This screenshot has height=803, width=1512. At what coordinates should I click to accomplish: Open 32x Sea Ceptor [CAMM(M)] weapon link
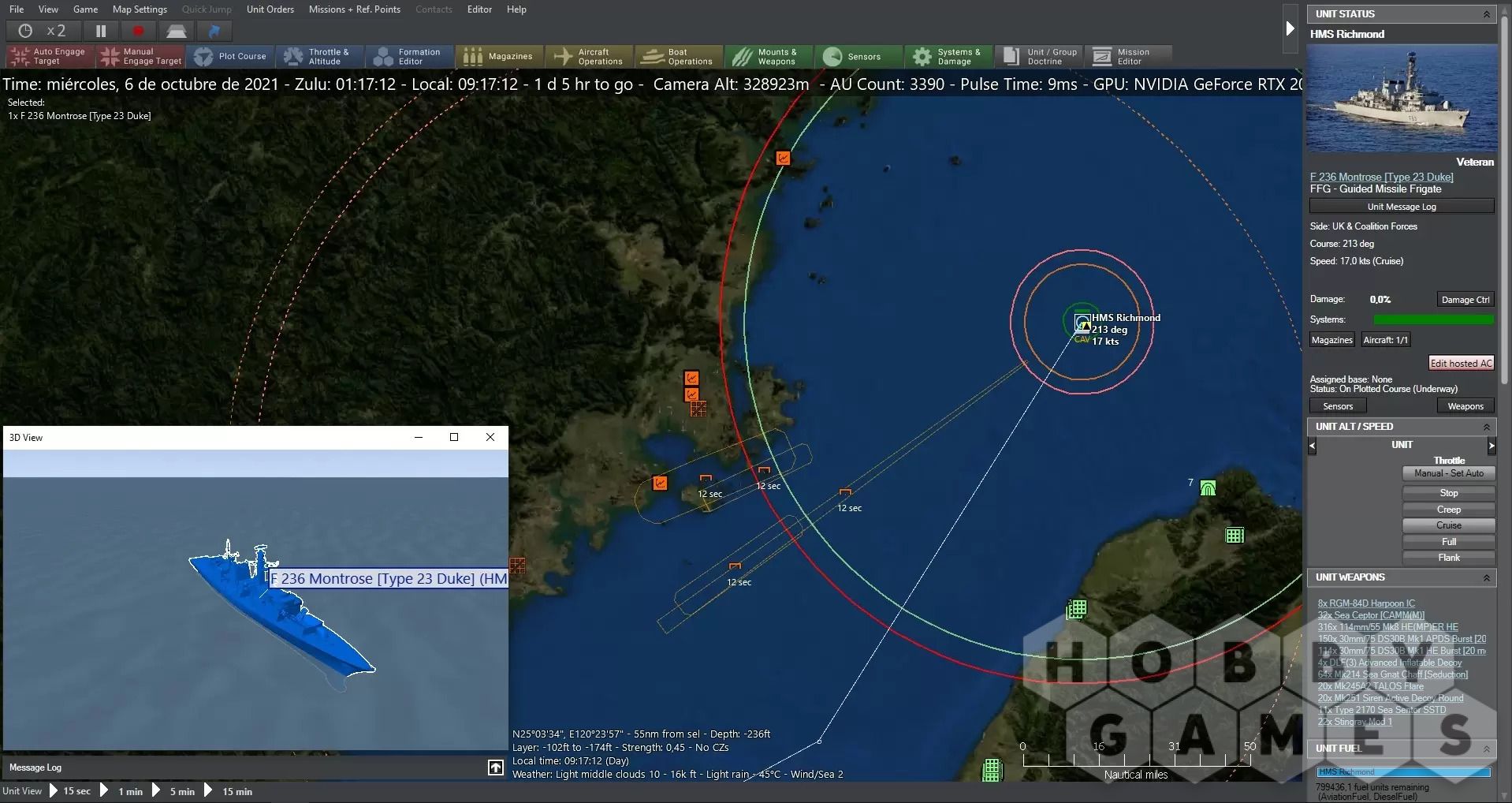click(1371, 615)
